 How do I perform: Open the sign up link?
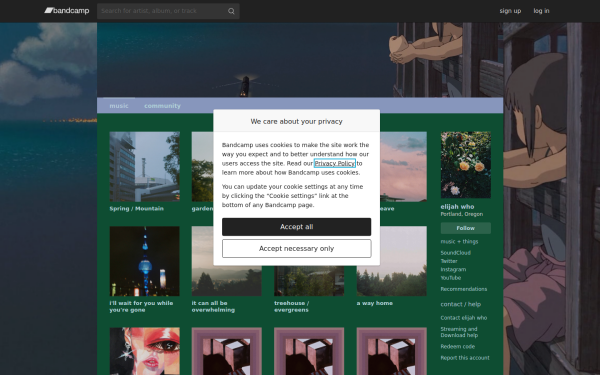point(510,11)
